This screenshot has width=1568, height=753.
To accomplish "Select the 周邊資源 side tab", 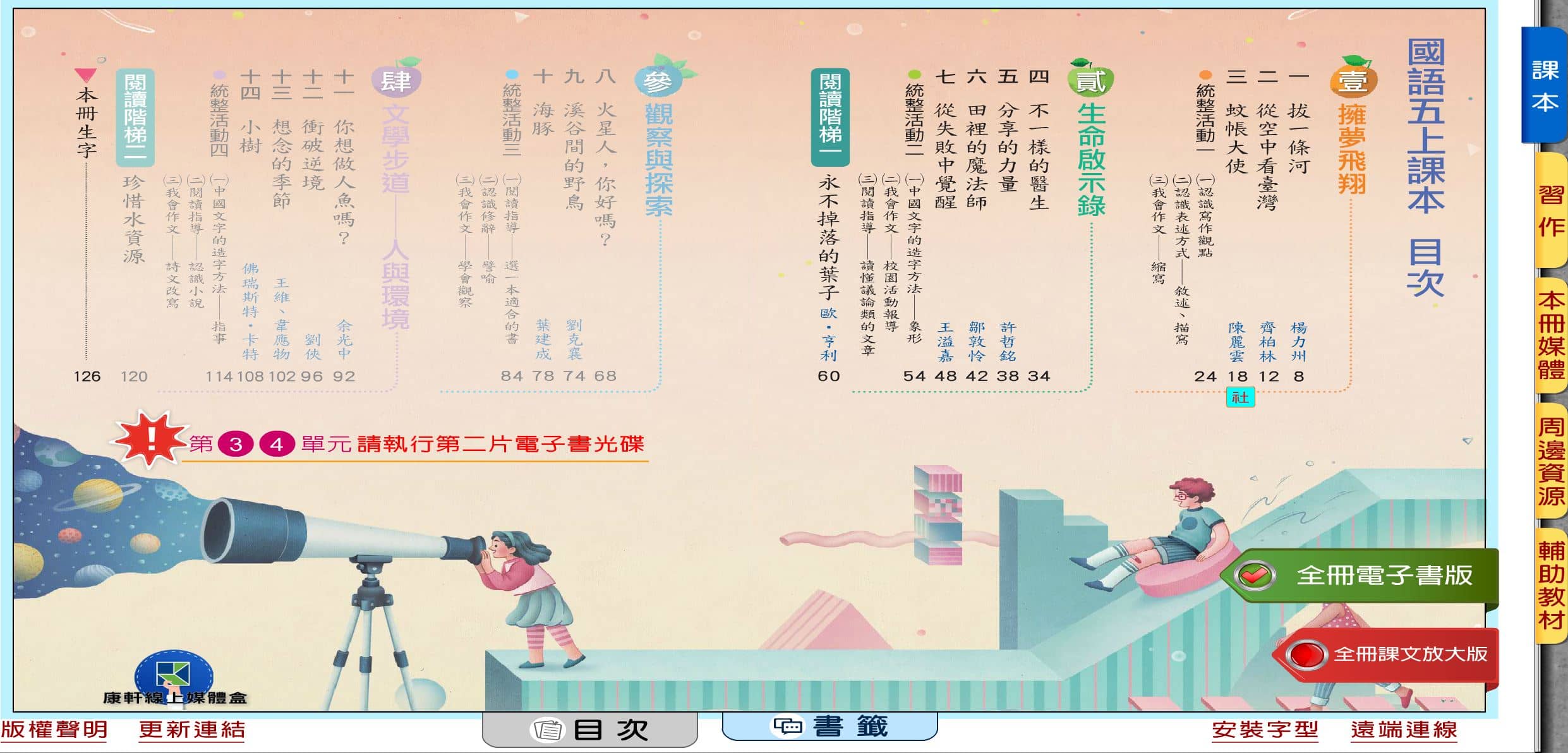I will [1551, 461].
